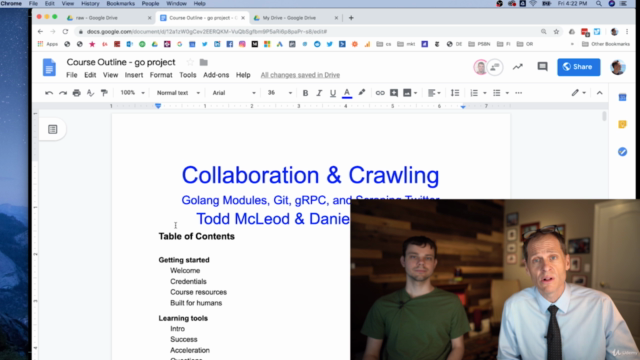Screen dimensions: 640x360
Task: Open the Insert menu in Docs
Action: pos(134,75)
